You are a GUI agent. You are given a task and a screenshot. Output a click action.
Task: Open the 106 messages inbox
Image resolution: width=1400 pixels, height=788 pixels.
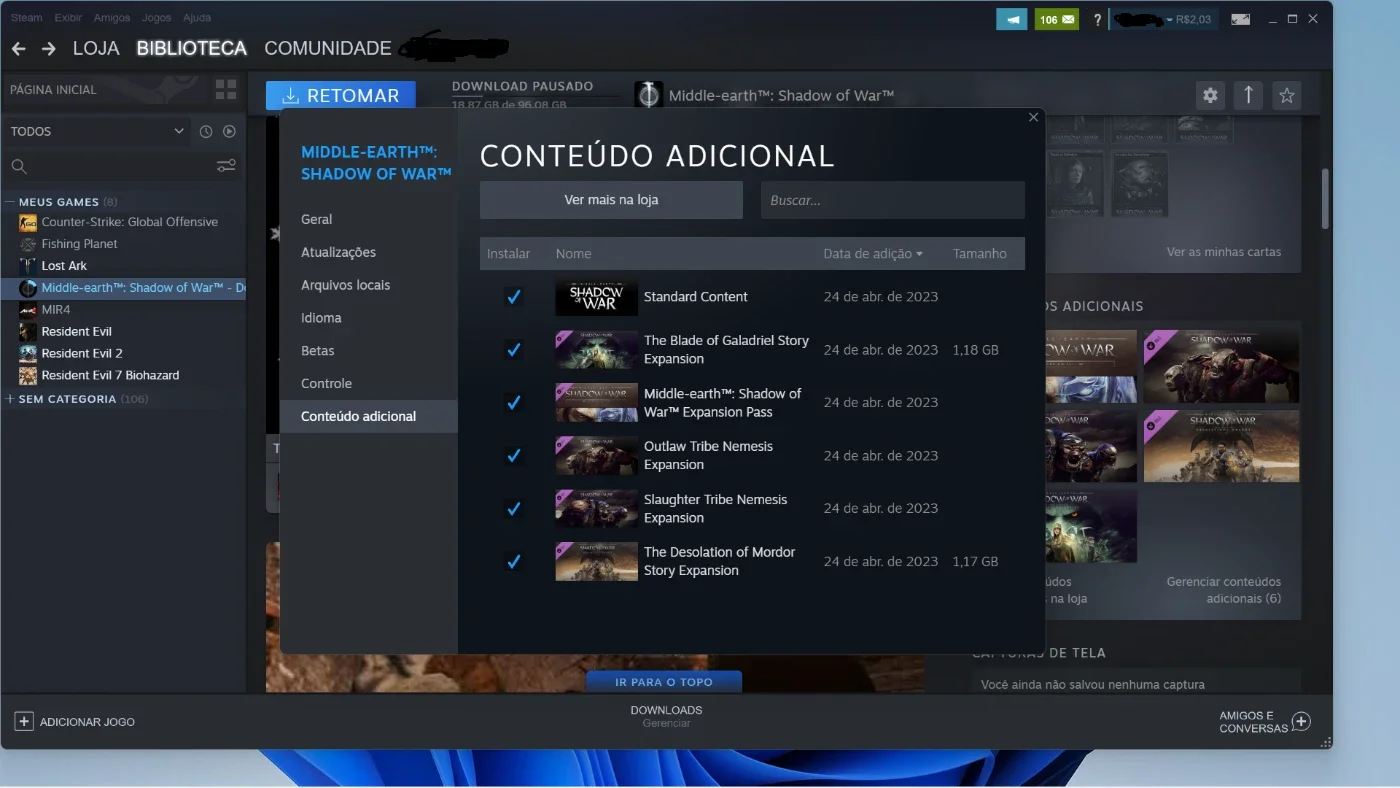coord(1057,19)
